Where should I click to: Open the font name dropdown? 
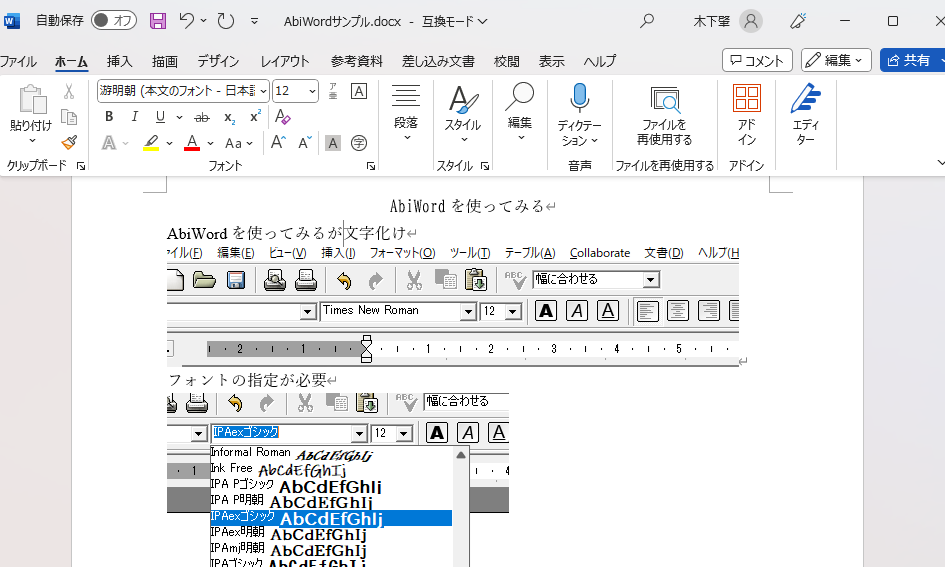(x=263, y=91)
